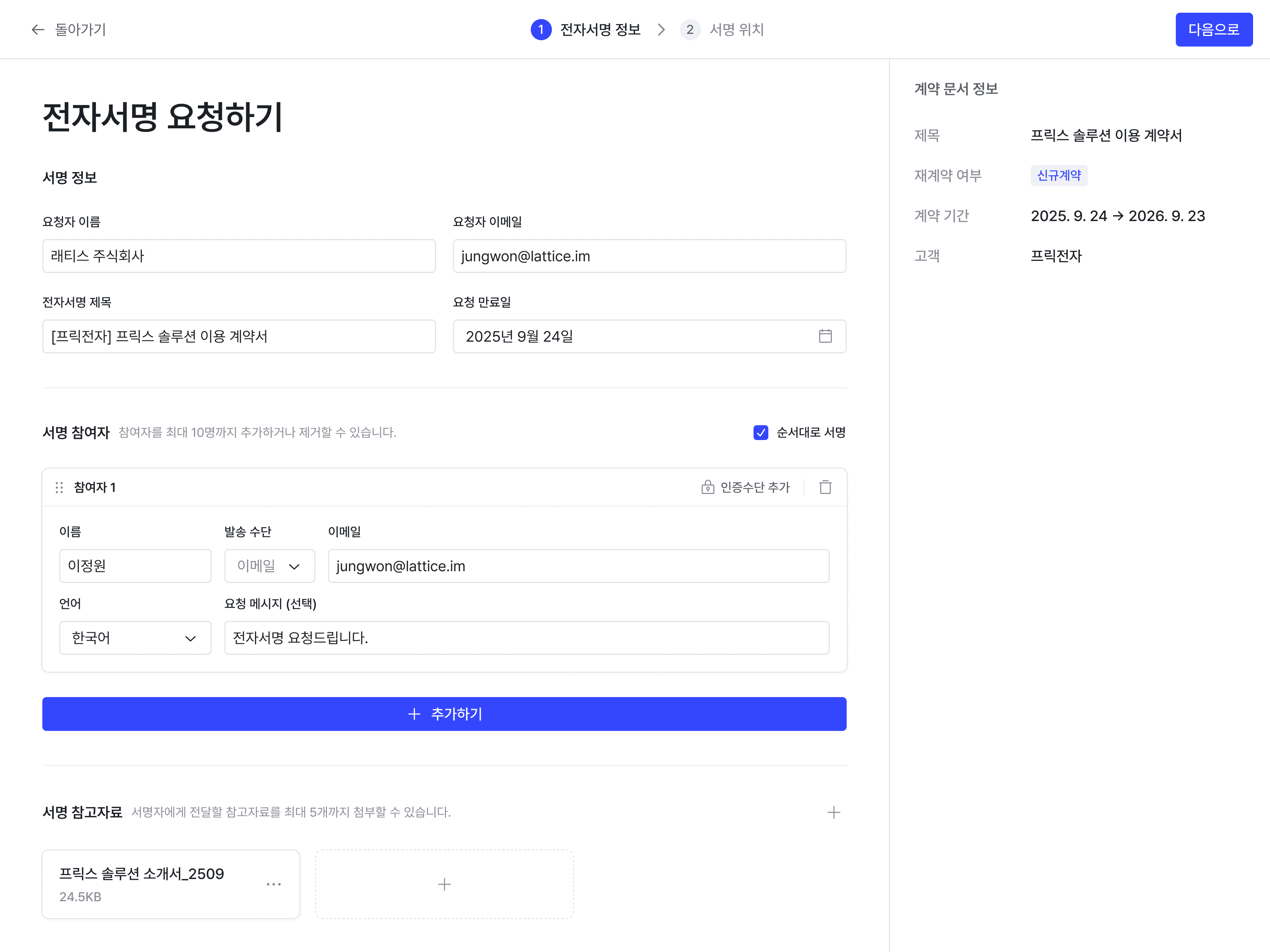Open the 요청 만료일 date picker field

point(631,336)
